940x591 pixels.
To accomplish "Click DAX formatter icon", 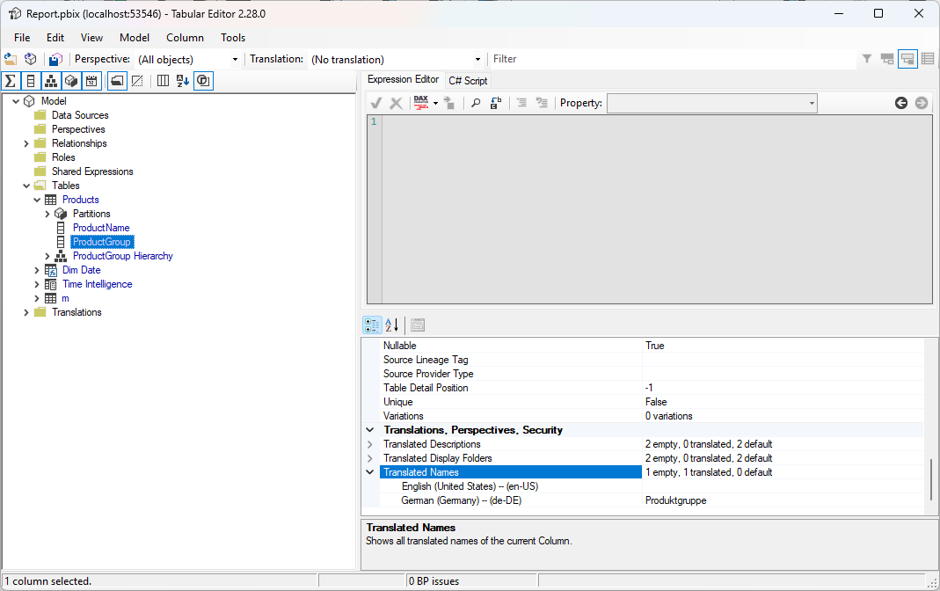I will pos(421,103).
